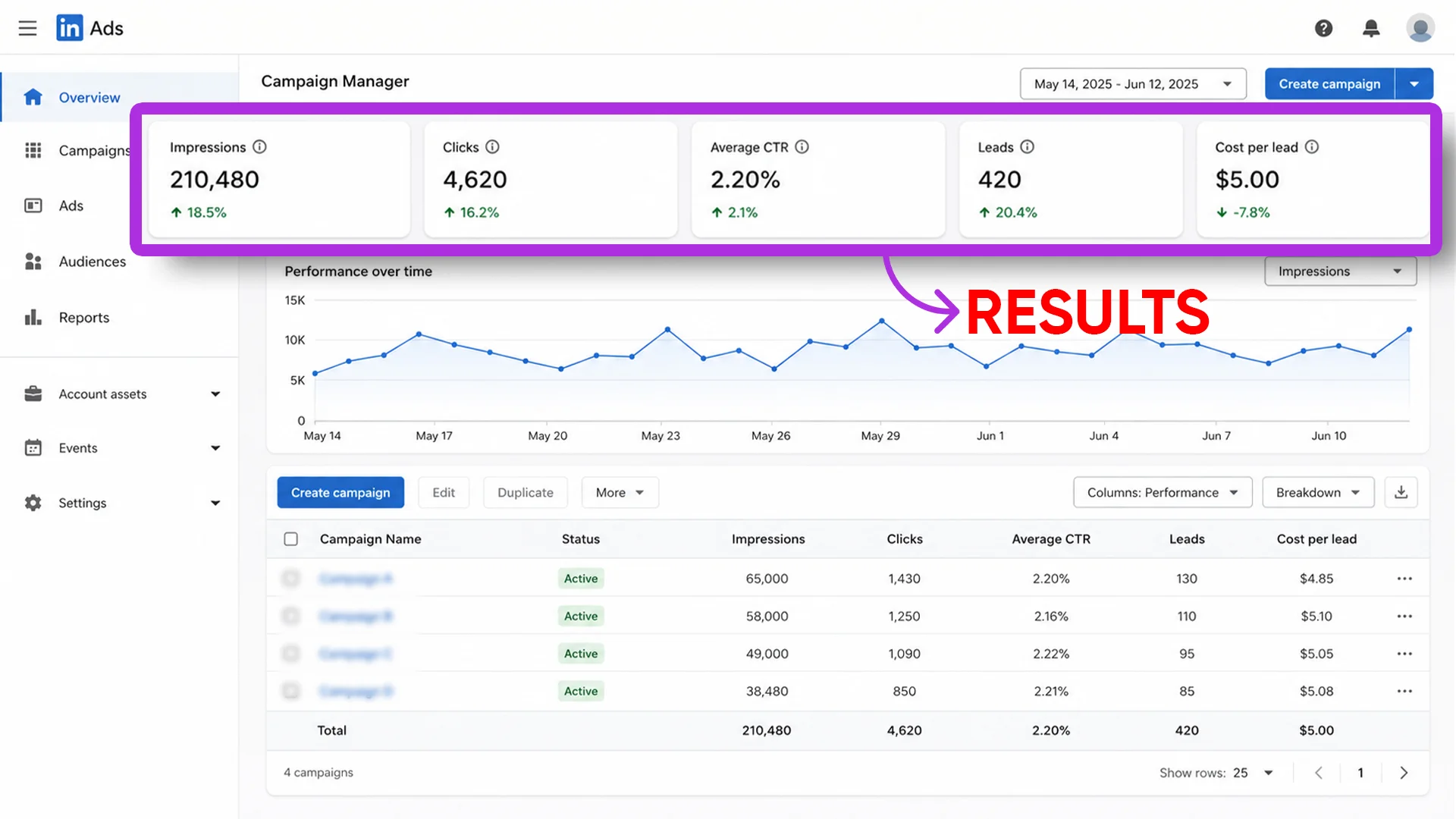Open the More actions menu
Screen dimensions: 1456x819
[620, 492]
